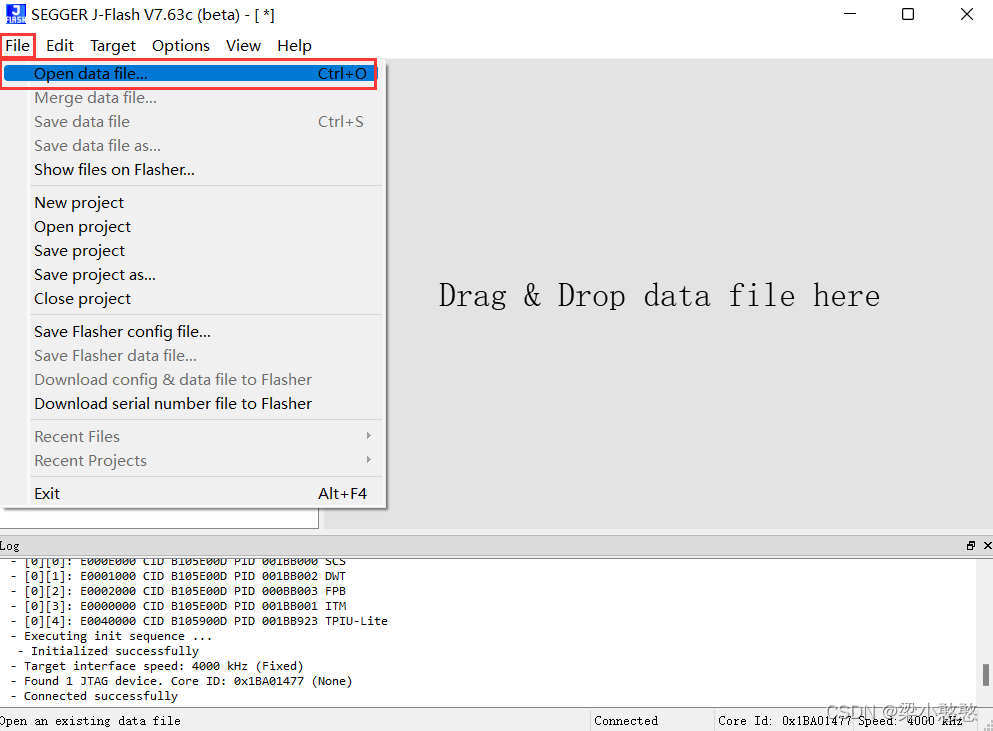993x731 pixels.
Task: Choose Open data file... entry
Action: 189,73
